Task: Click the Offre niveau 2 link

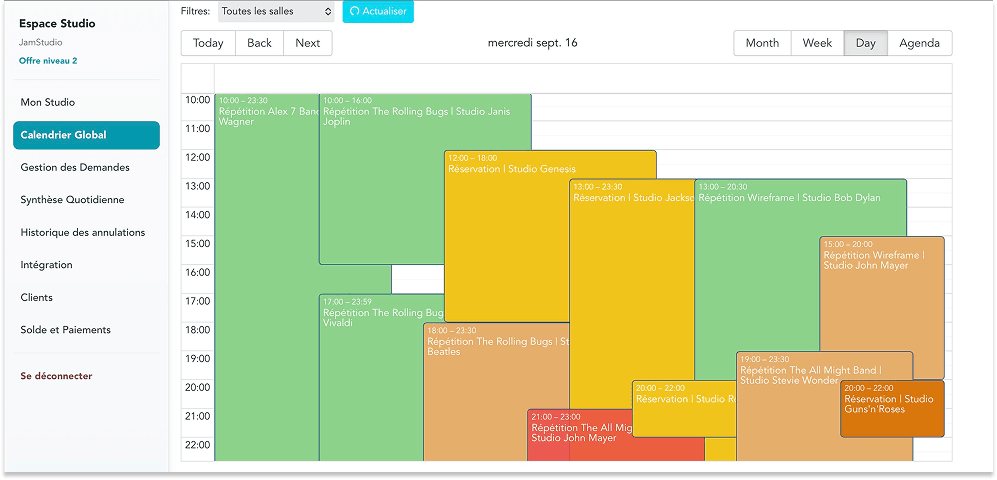Action: coord(48,62)
